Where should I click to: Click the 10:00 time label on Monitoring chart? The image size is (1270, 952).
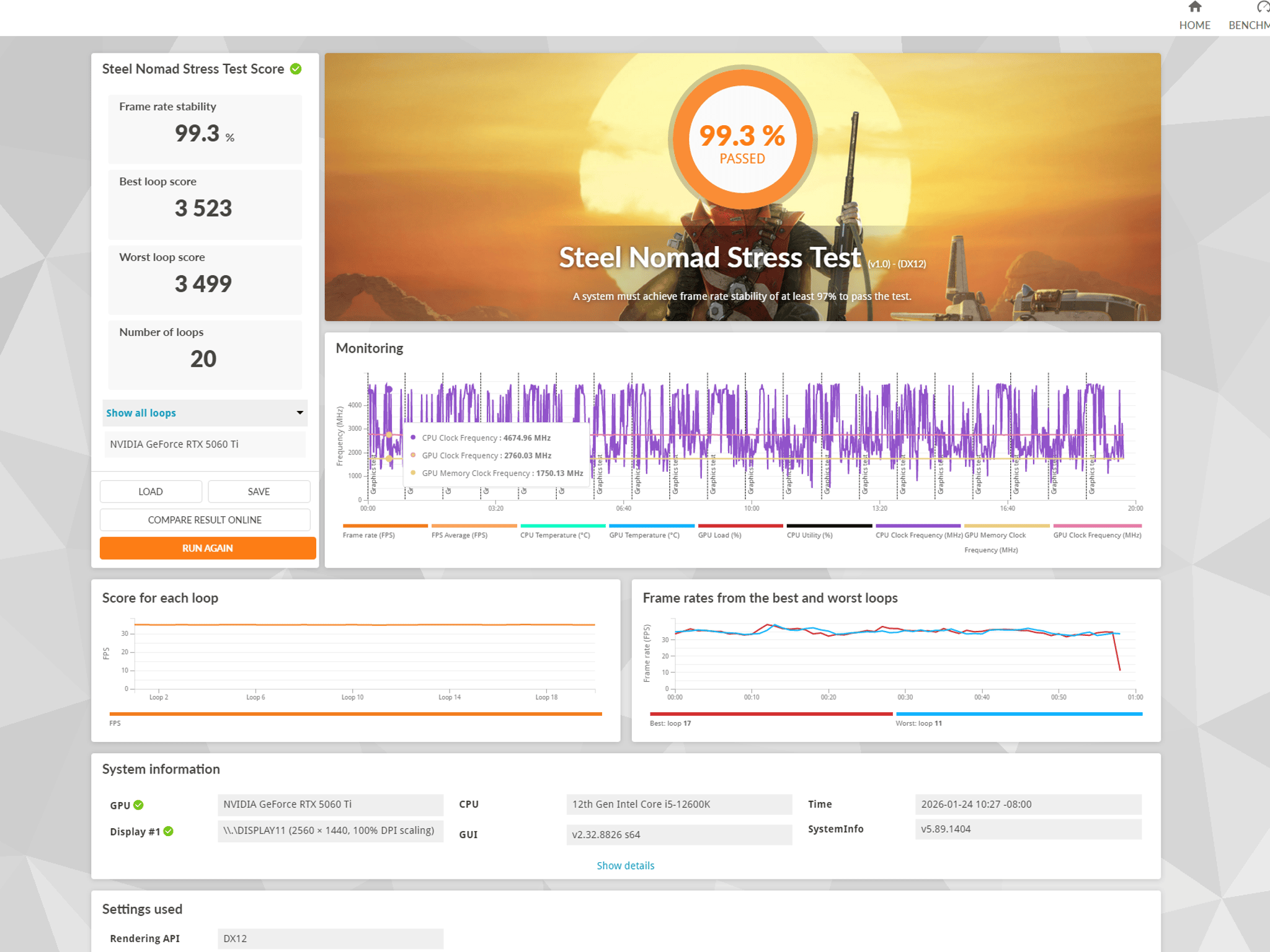(752, 508)
